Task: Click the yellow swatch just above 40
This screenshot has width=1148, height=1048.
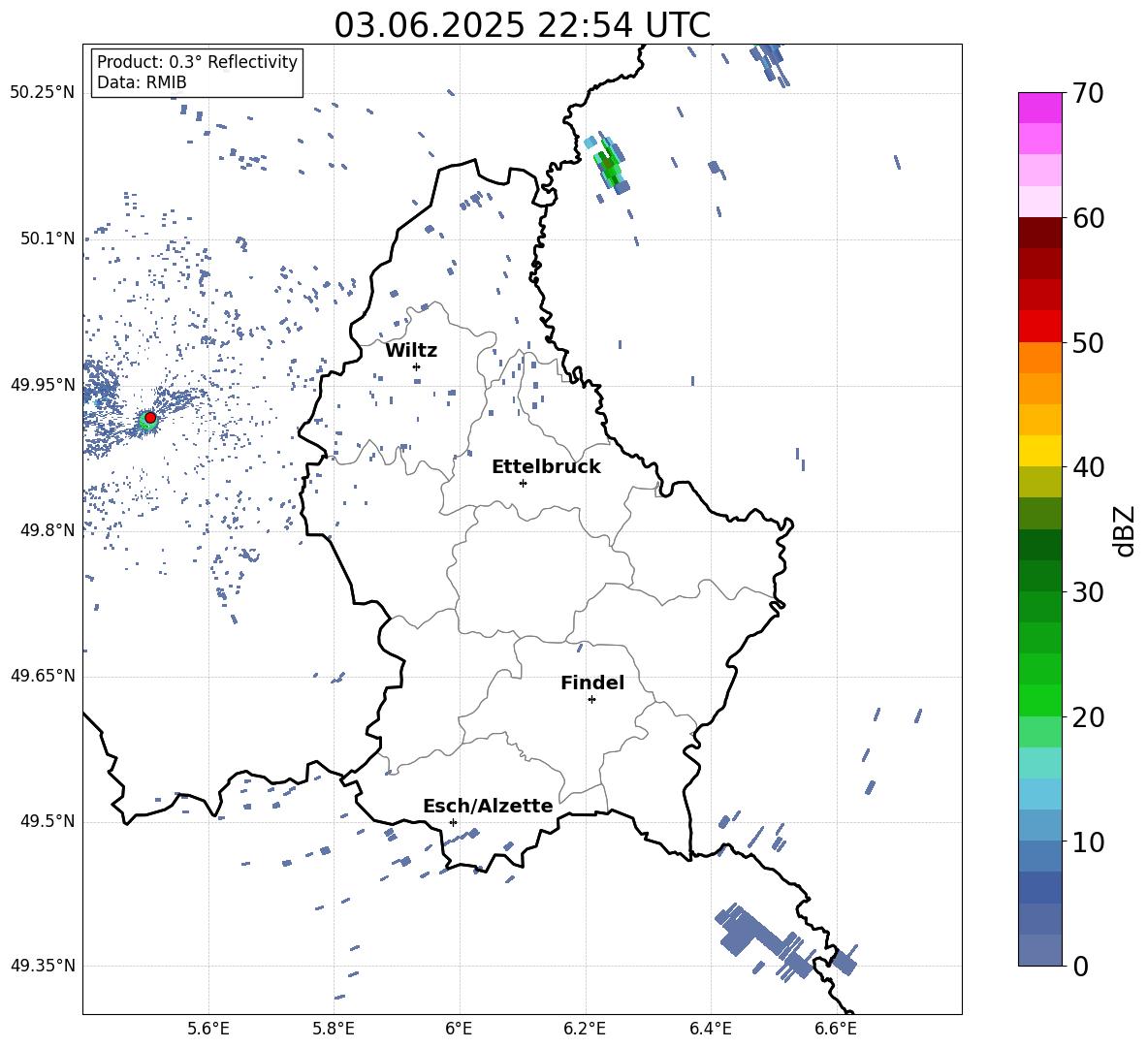Action: coord(1039,451)
